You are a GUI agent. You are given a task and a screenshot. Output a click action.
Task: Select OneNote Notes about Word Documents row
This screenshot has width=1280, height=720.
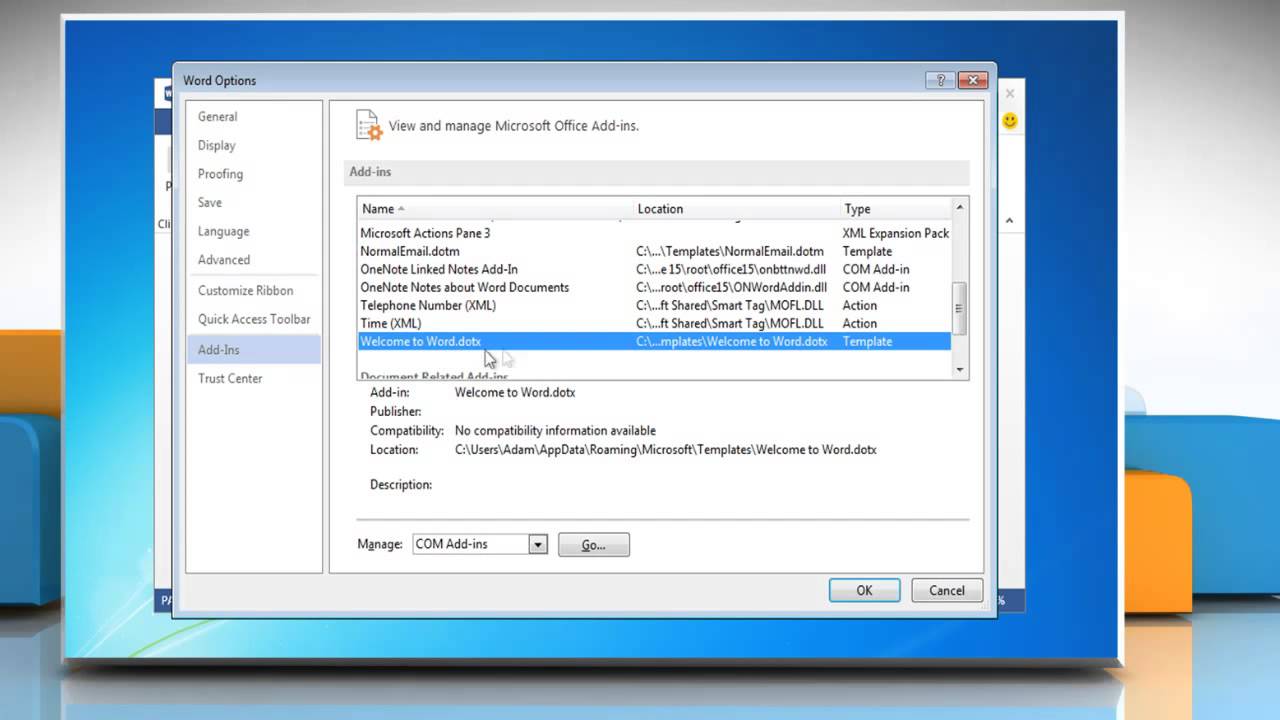[x=654, y=287]
